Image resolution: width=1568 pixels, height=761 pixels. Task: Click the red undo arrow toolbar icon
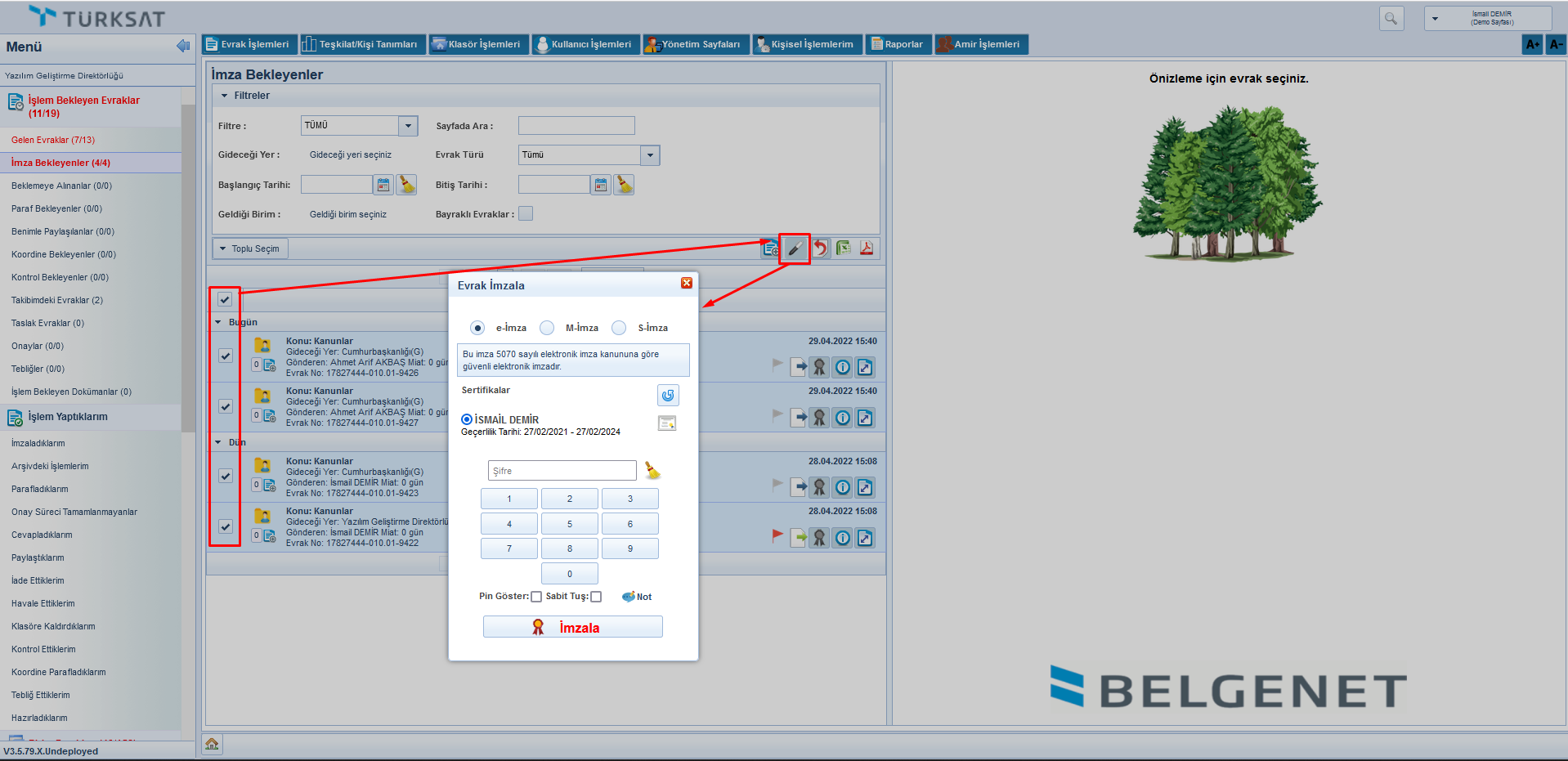[819, 248]
